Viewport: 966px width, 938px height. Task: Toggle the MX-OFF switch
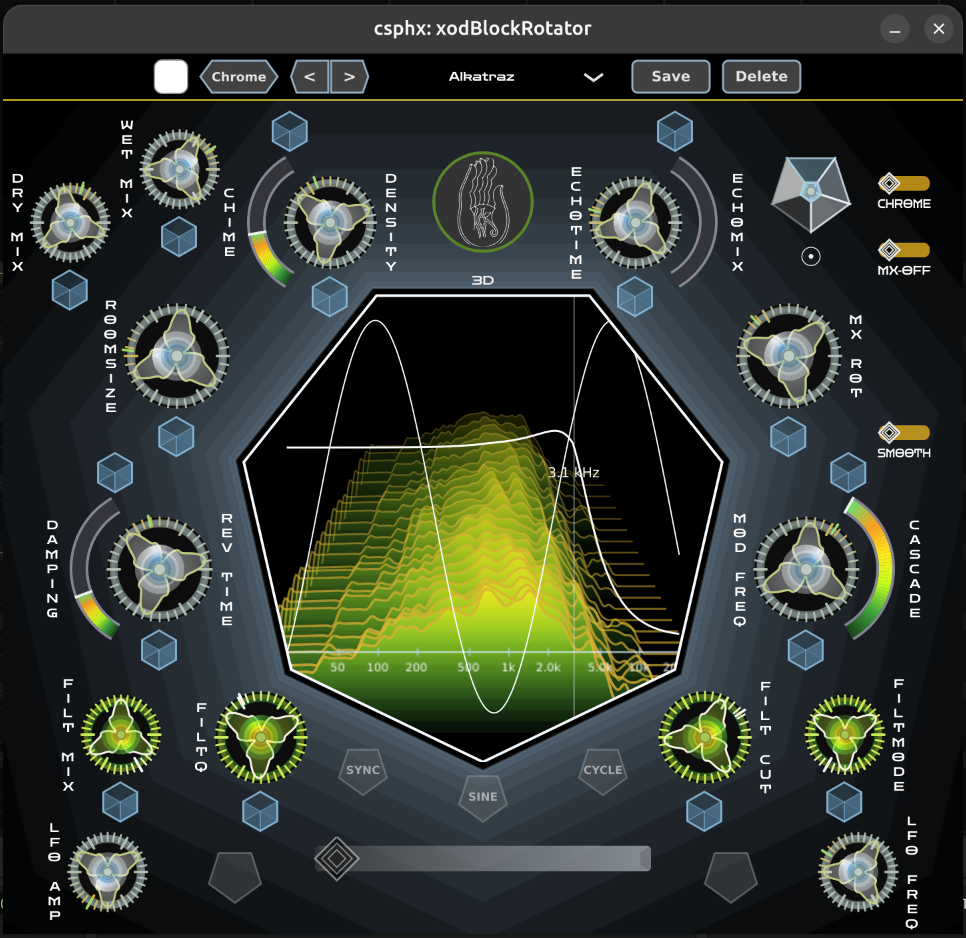904,250
